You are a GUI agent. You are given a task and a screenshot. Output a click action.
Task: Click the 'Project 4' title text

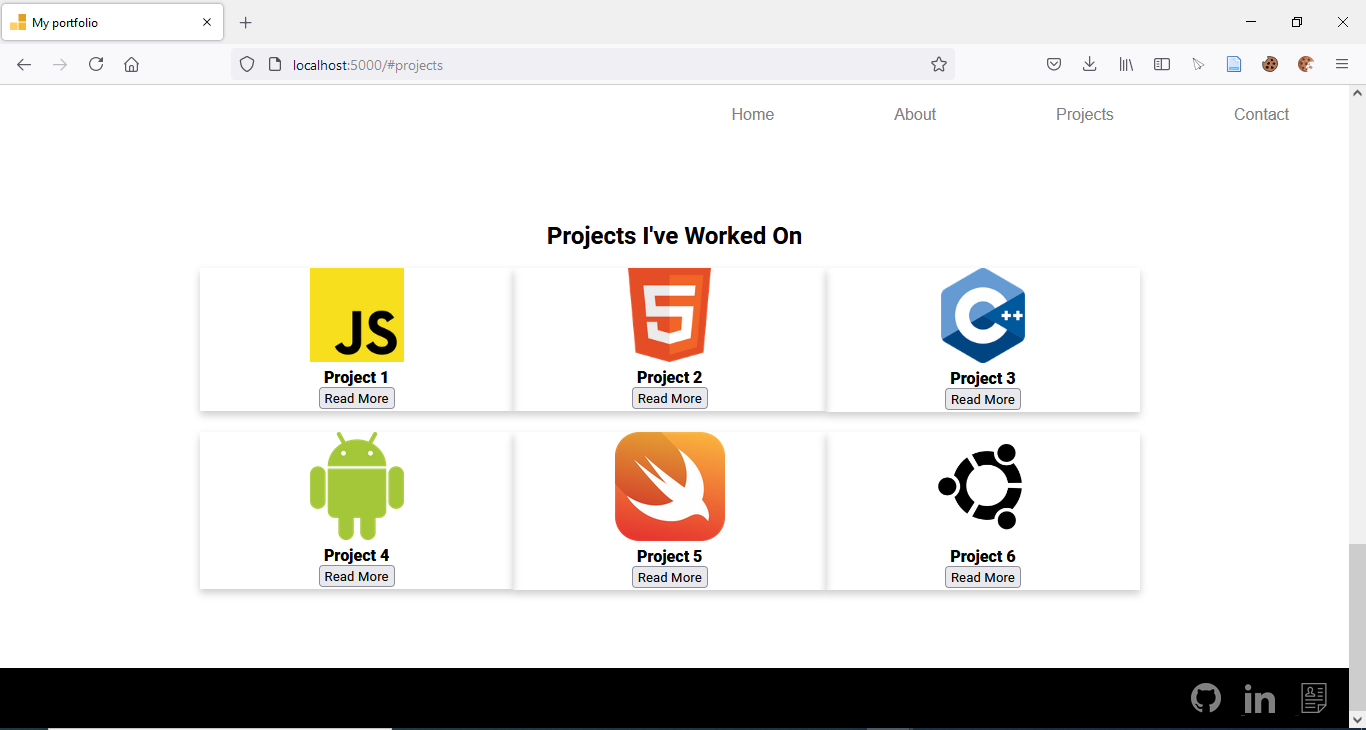point(356,555)
